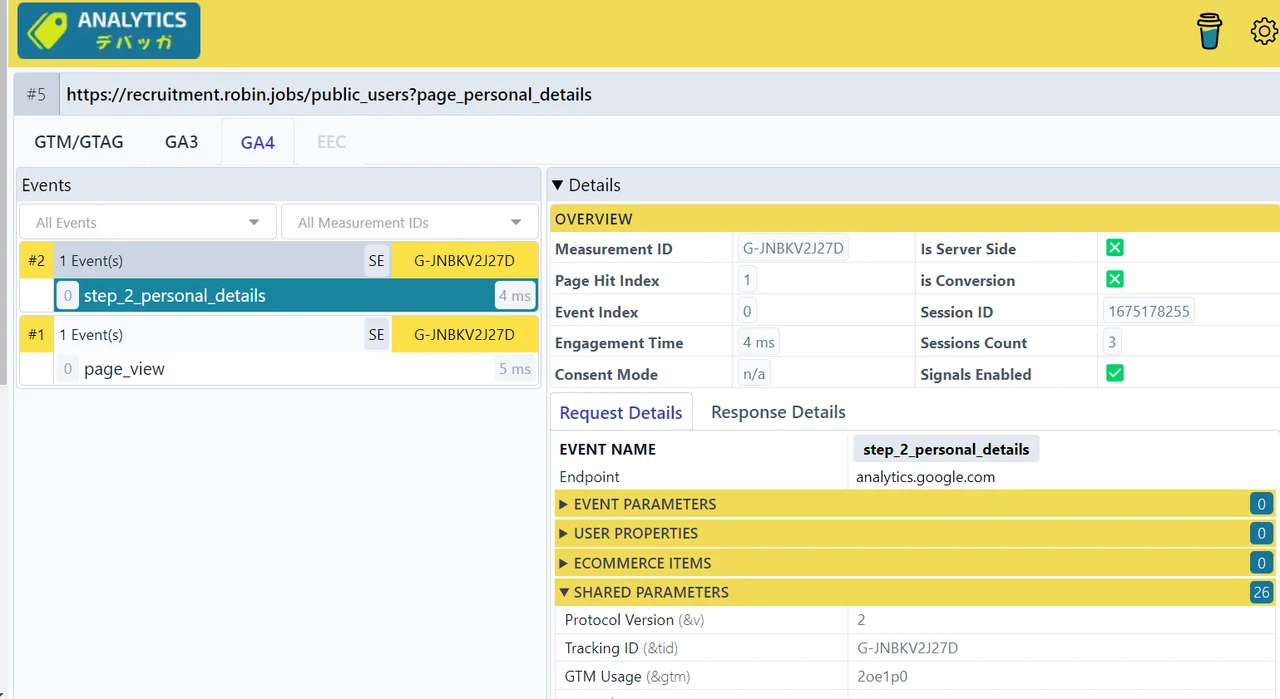1280x699 pixels.
Task: Click the OVERVIEW section header
Action: (x=915, y=219)
